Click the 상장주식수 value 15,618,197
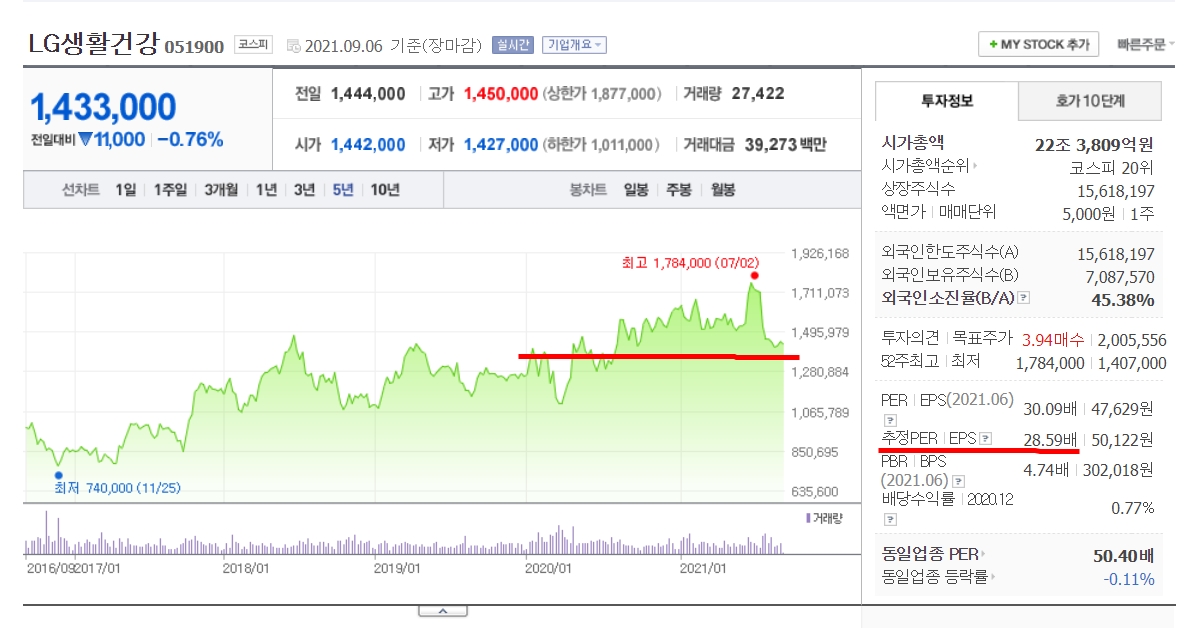 click(x=1116, y=191)
